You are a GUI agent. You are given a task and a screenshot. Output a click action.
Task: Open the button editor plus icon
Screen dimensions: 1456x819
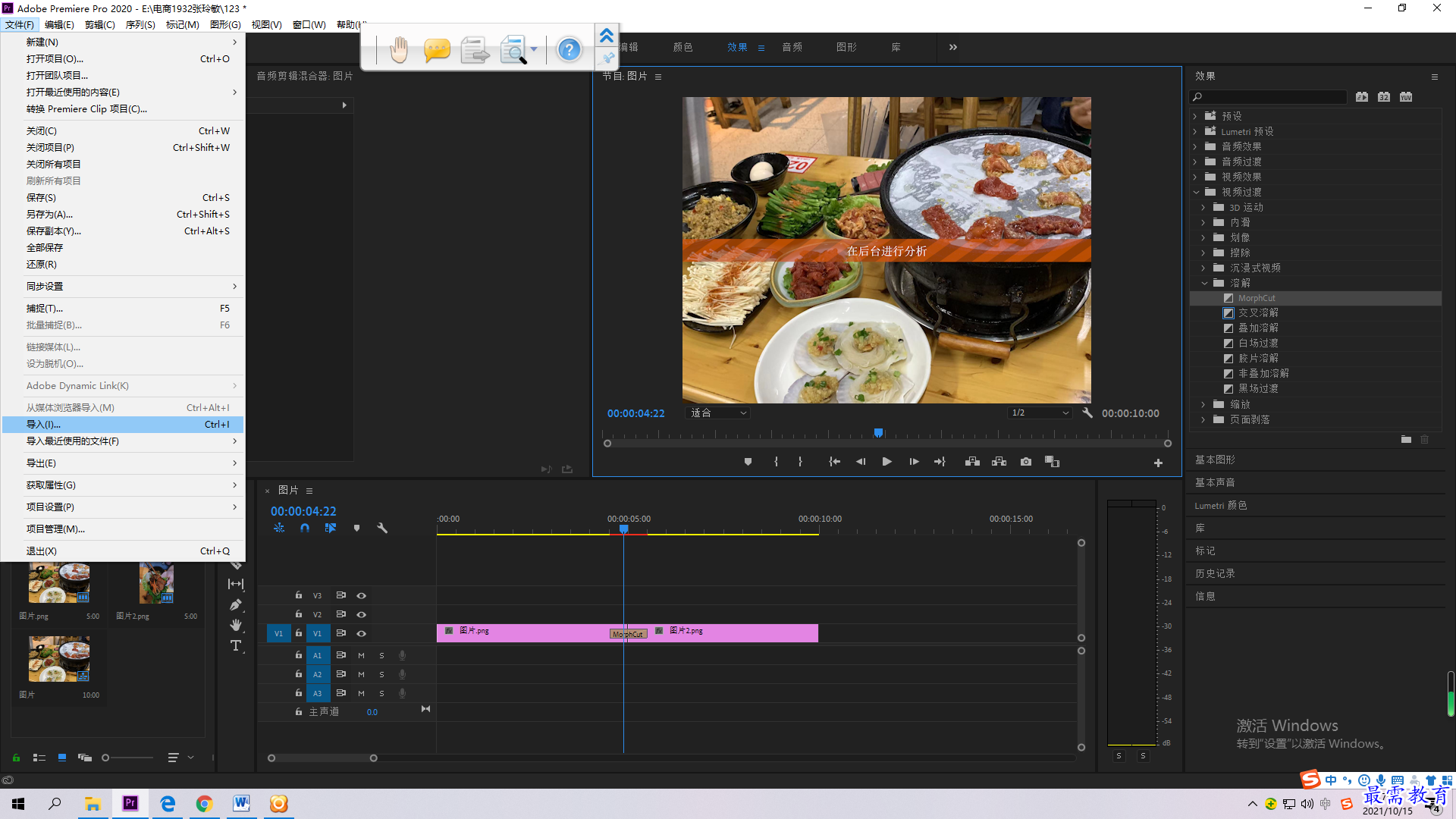(1158, 463)
